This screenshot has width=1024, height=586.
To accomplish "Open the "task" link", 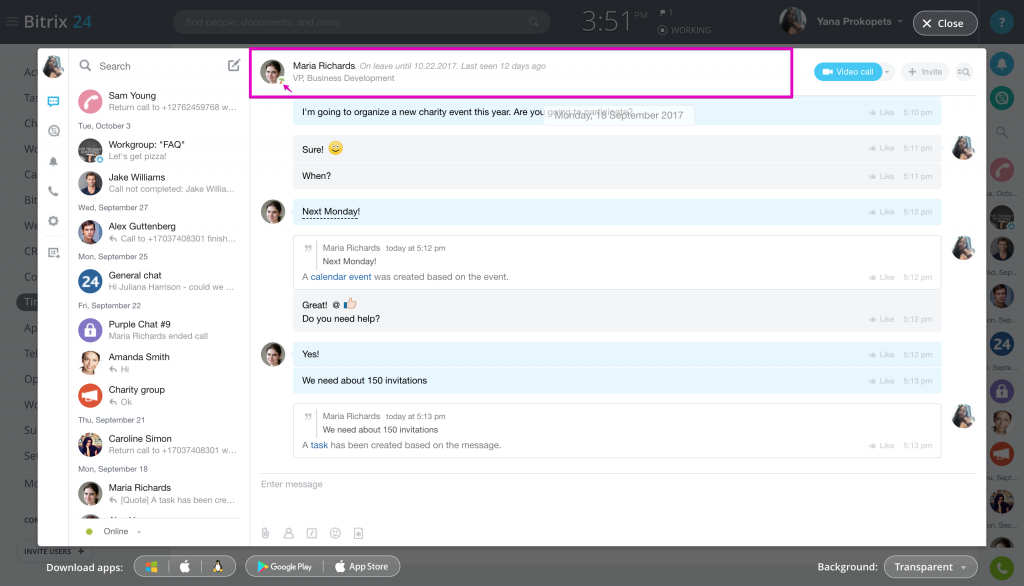I will (319, 445).
